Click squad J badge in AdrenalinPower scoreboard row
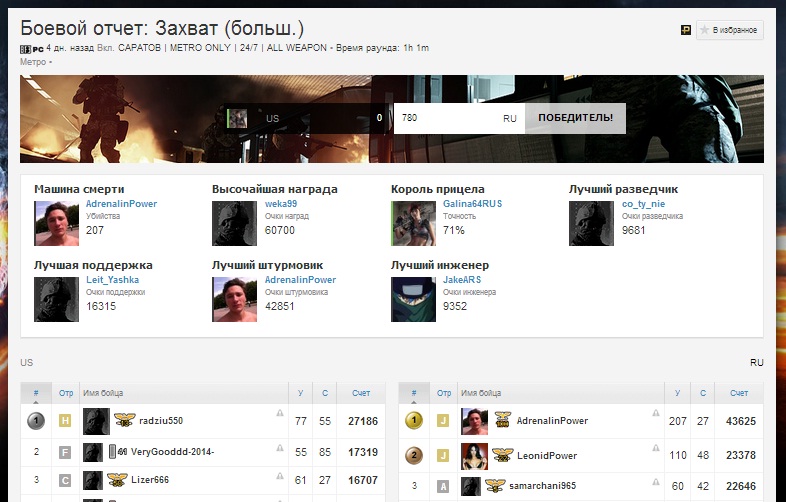786x502 pixels. point(441,422)
